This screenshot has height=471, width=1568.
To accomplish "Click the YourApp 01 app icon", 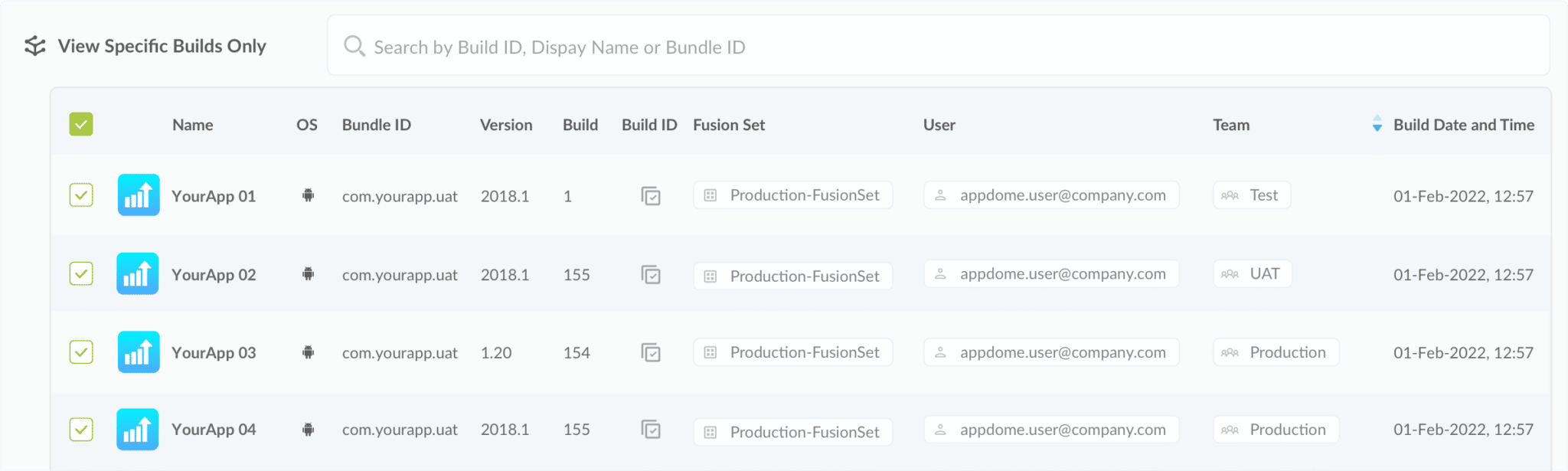I will point(139,195).
